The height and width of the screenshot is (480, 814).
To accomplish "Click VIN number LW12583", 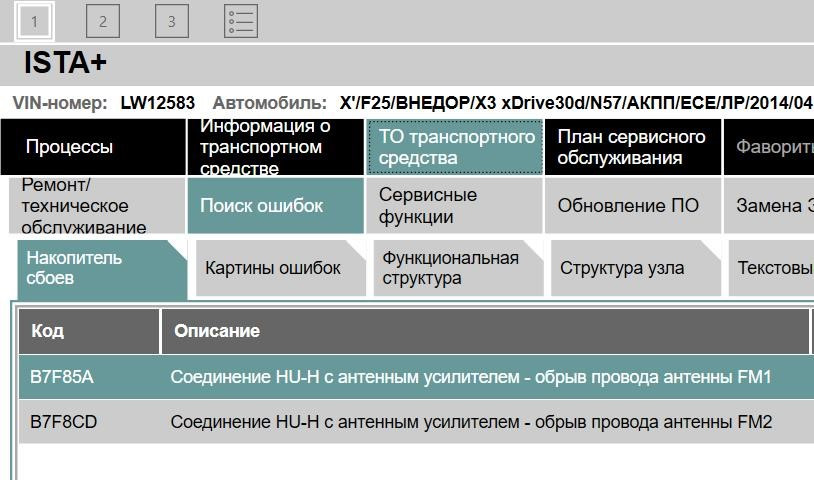I will click(157, 103).
